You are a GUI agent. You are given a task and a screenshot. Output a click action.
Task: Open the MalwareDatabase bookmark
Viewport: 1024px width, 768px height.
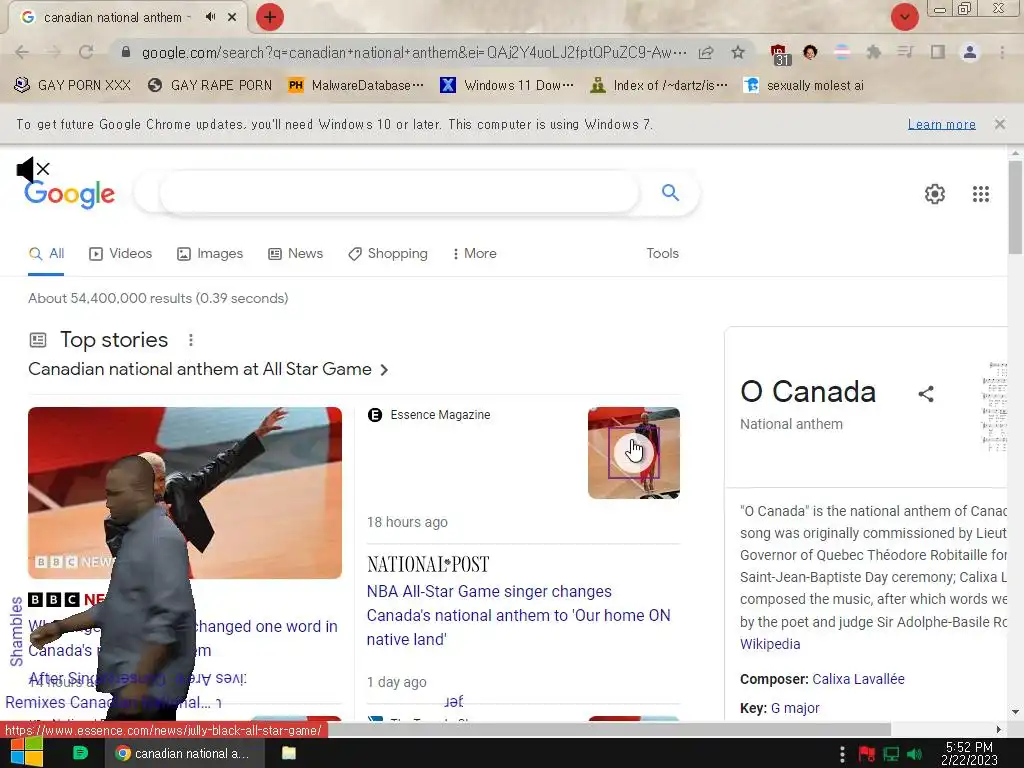pos(356,86)
